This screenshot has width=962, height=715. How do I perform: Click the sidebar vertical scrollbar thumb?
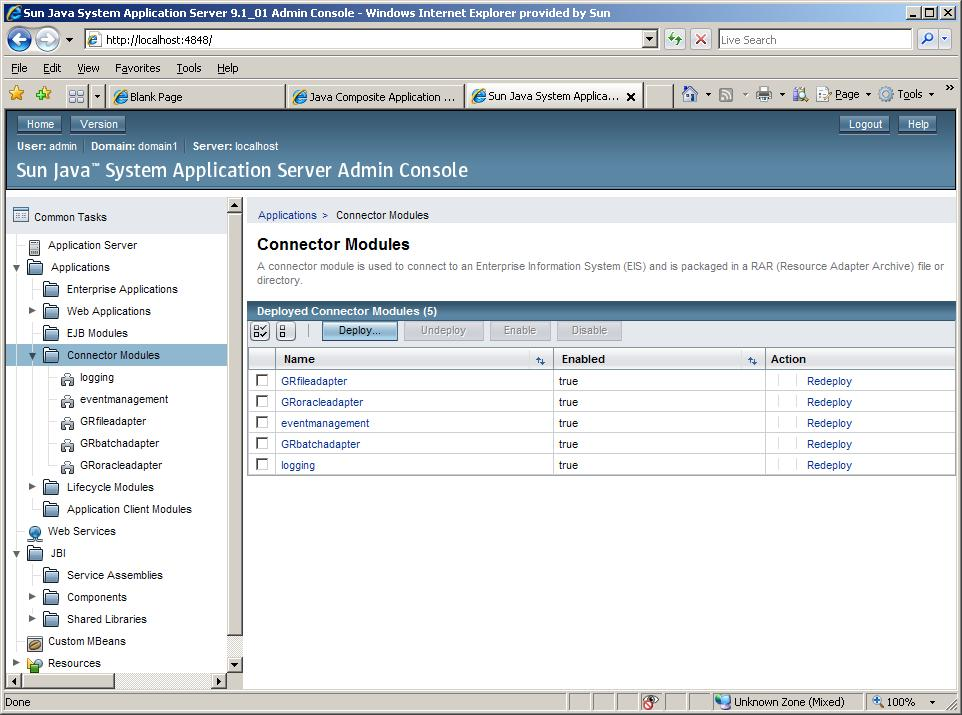click(x=234, y=423)
